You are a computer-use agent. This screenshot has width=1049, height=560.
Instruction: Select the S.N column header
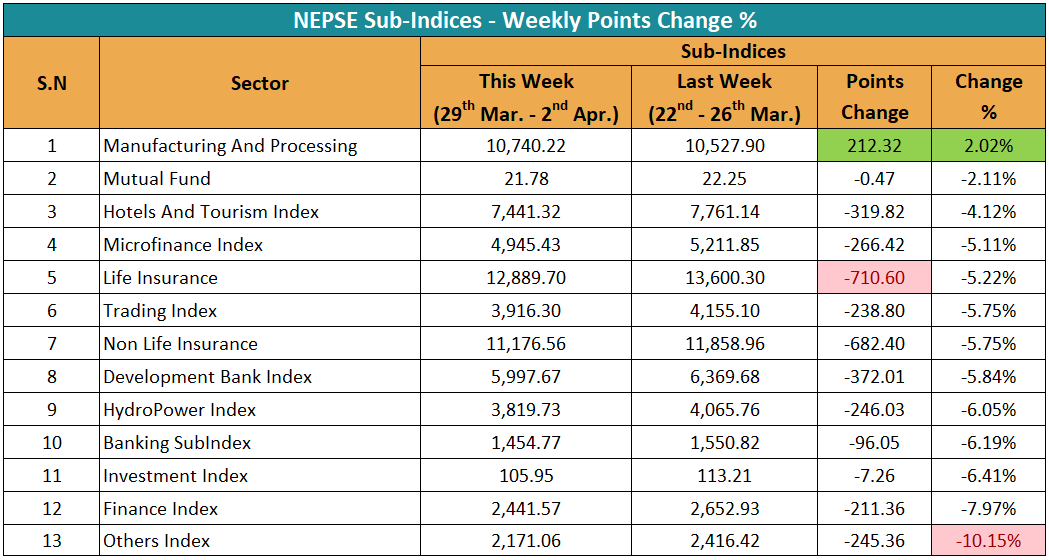52,84
